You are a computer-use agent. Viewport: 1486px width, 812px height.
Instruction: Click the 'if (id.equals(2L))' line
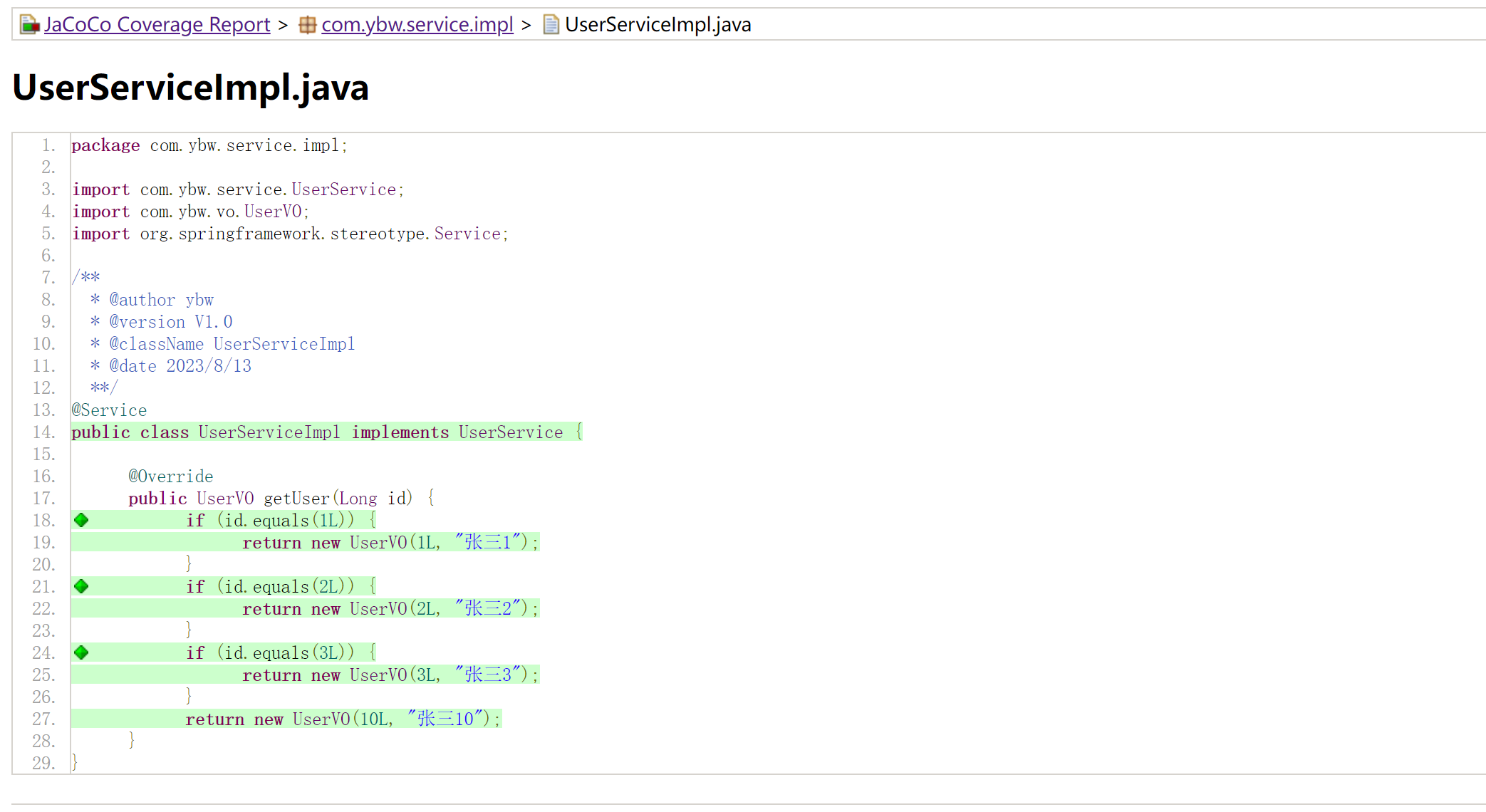[x=281, y=587]
